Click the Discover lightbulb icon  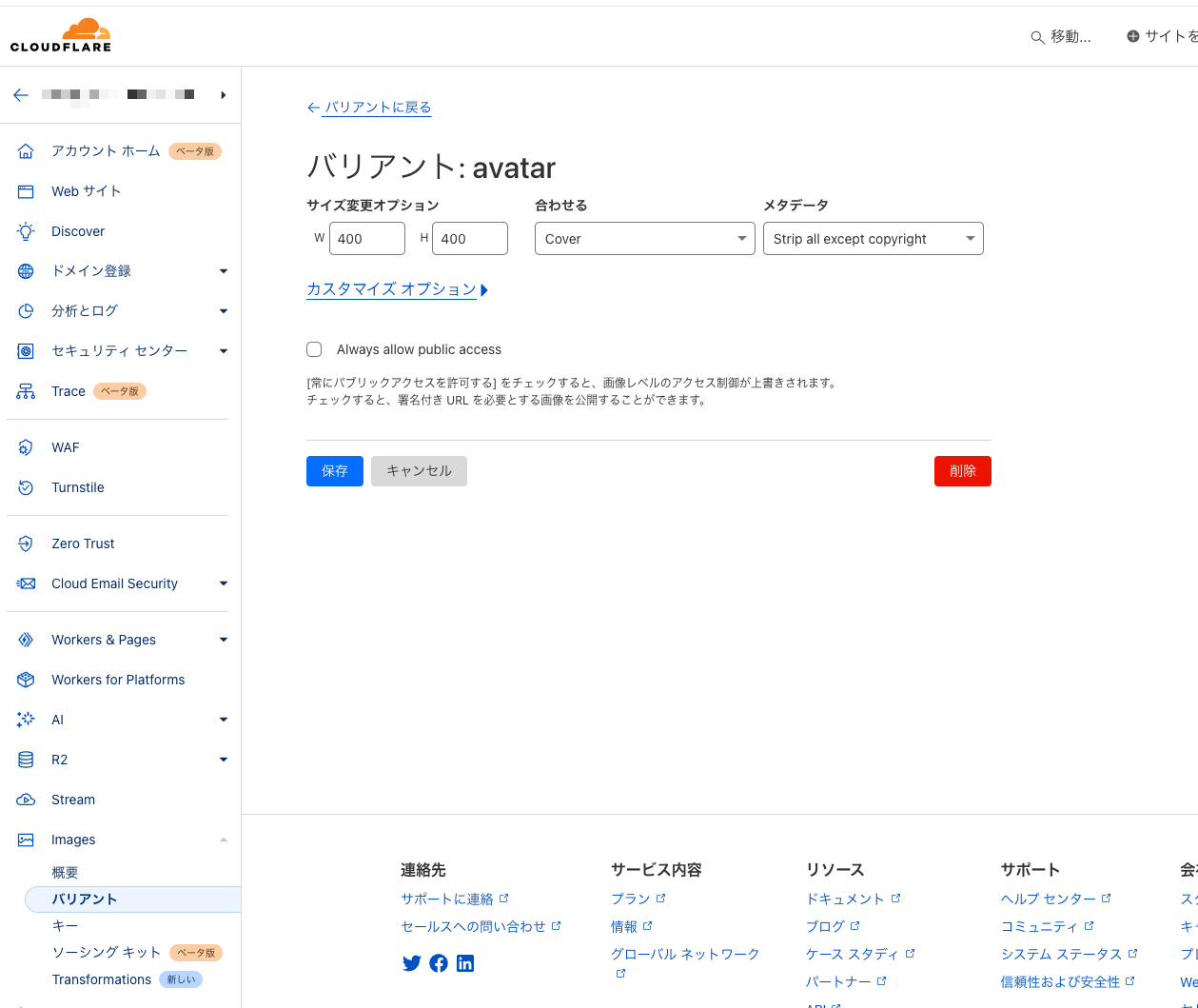coord(26,231)
